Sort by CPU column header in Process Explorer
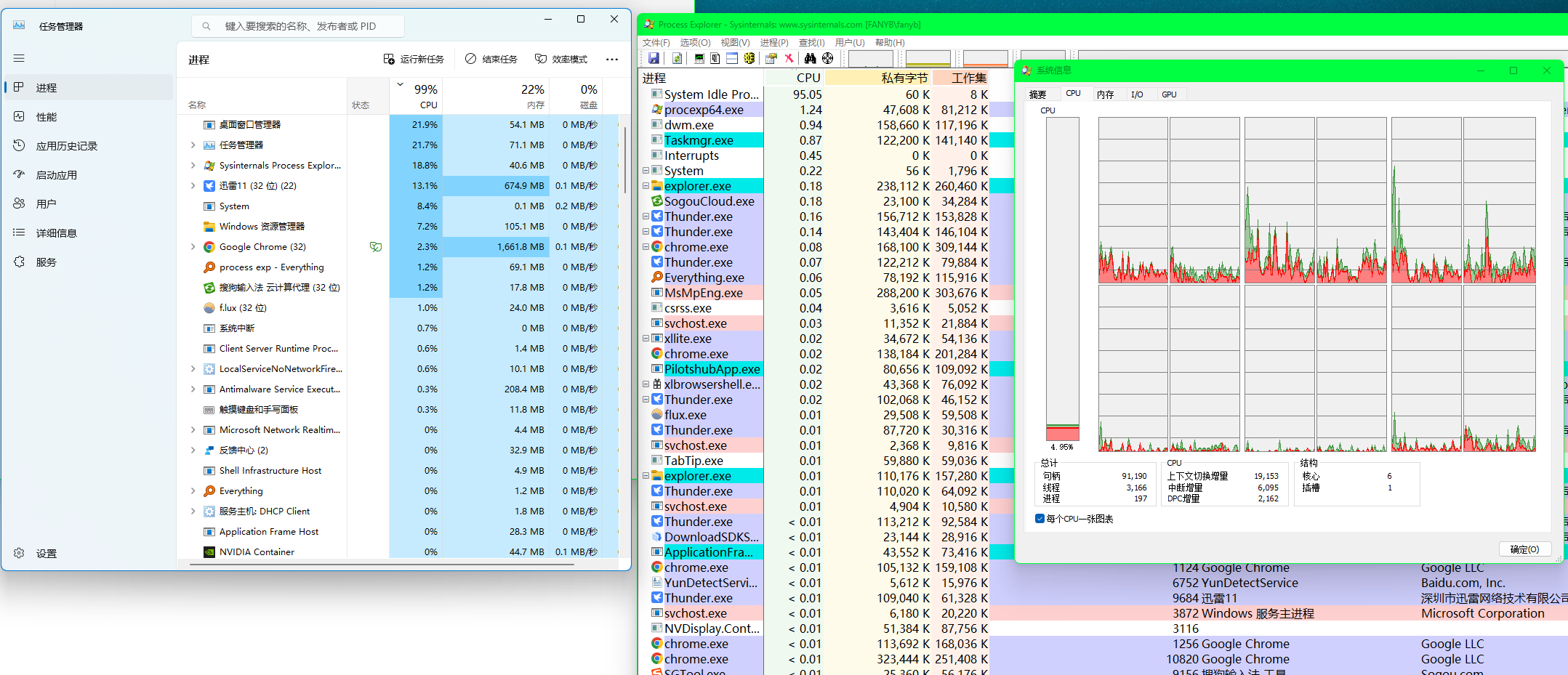The width and height of the screenshot is (1568, 675). 794,78
